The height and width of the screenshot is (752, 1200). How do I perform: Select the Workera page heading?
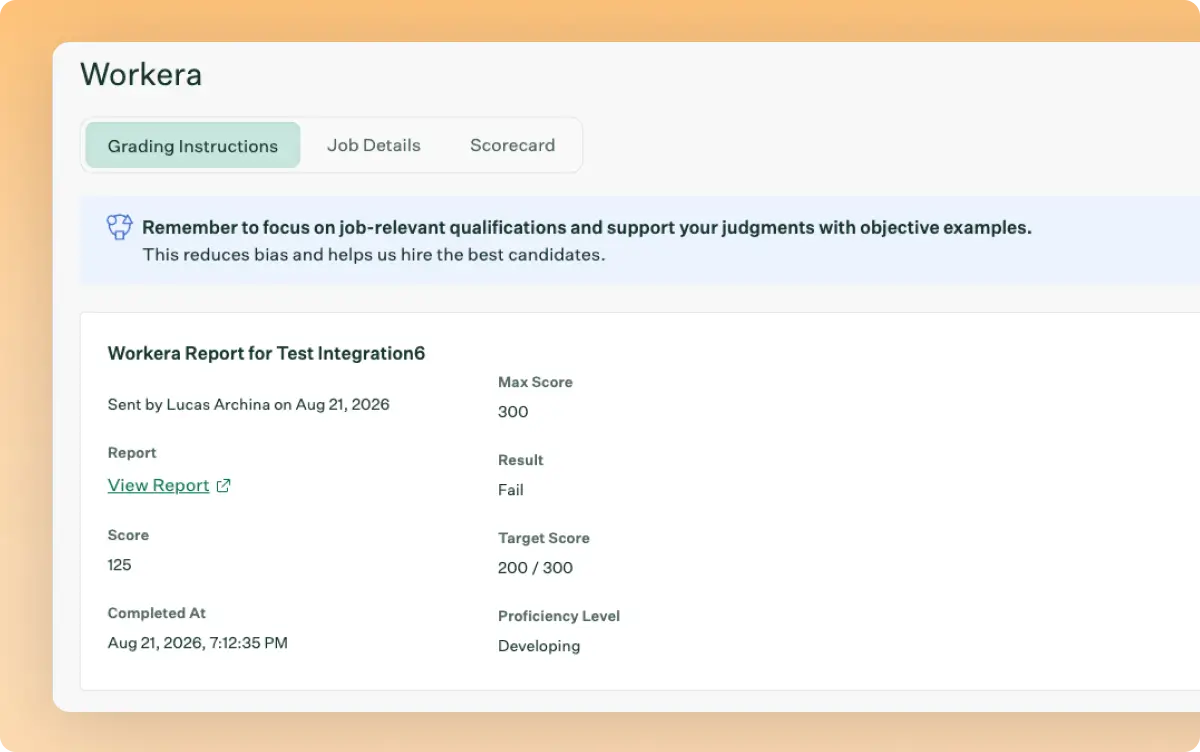[x=141, y=74]
